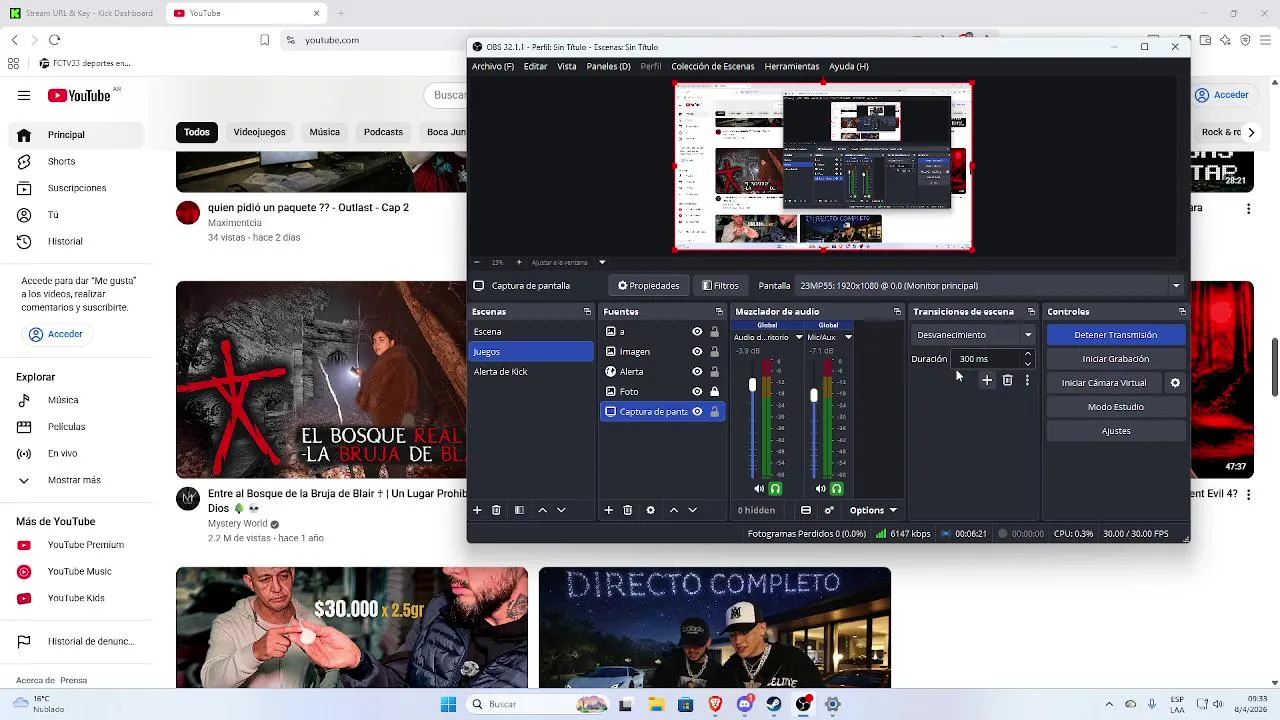The image size is (1280, 720).
Task: Open preview scaling 'Ajustar a la ventana' dropdown
Action: point(602,262)
